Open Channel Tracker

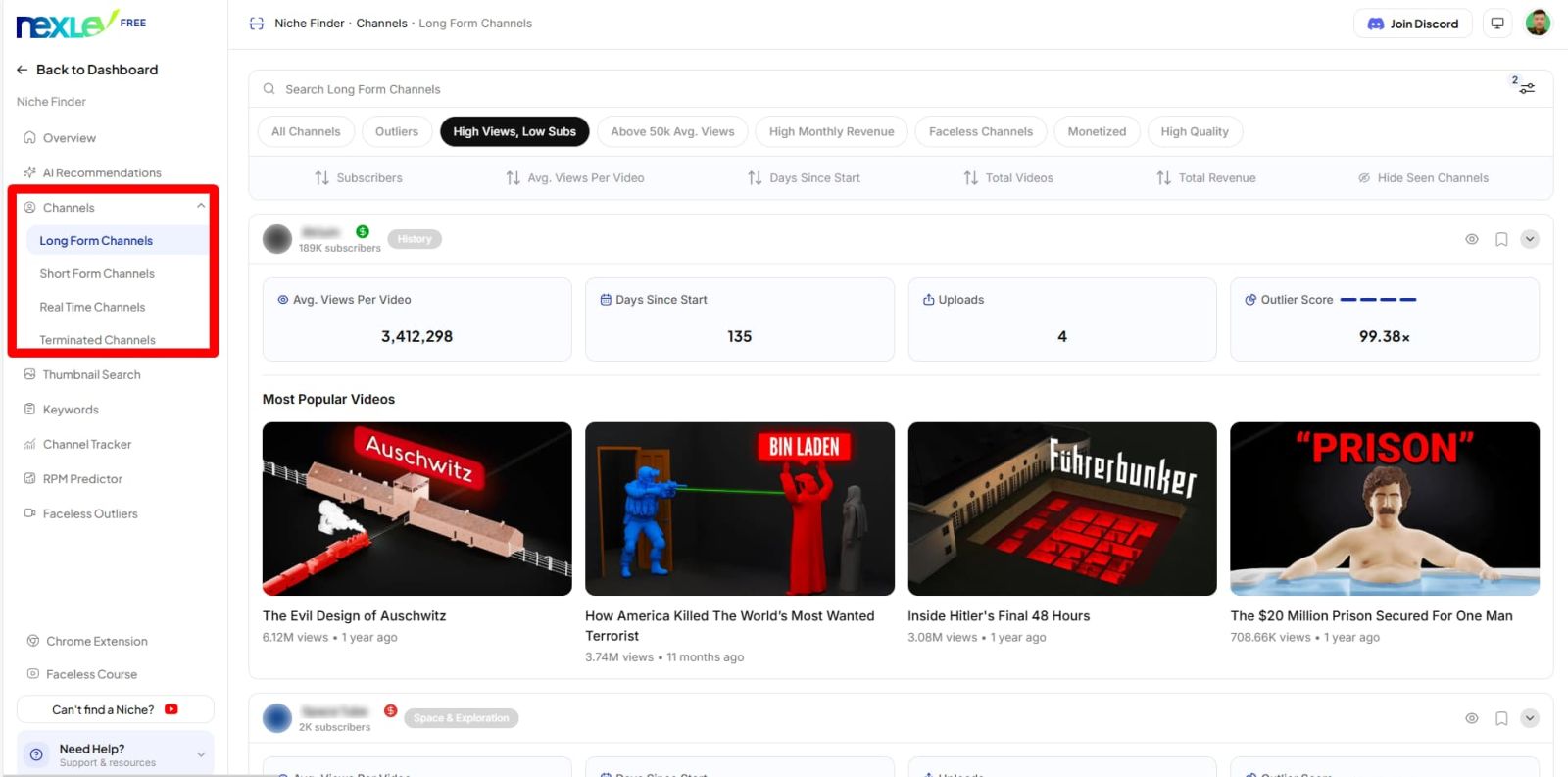click(x=86, y=444)
